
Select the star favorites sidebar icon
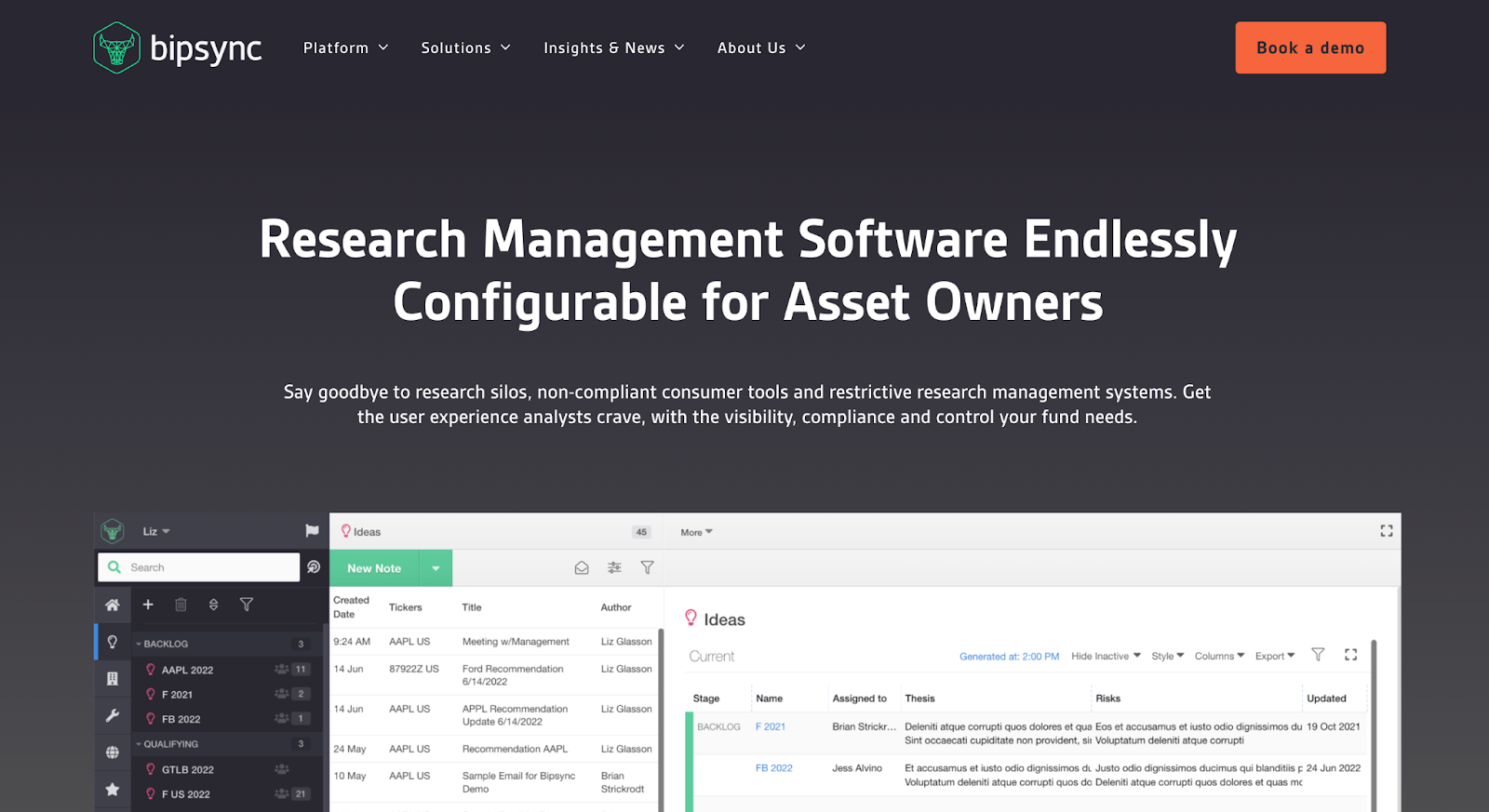pos(113,789)
